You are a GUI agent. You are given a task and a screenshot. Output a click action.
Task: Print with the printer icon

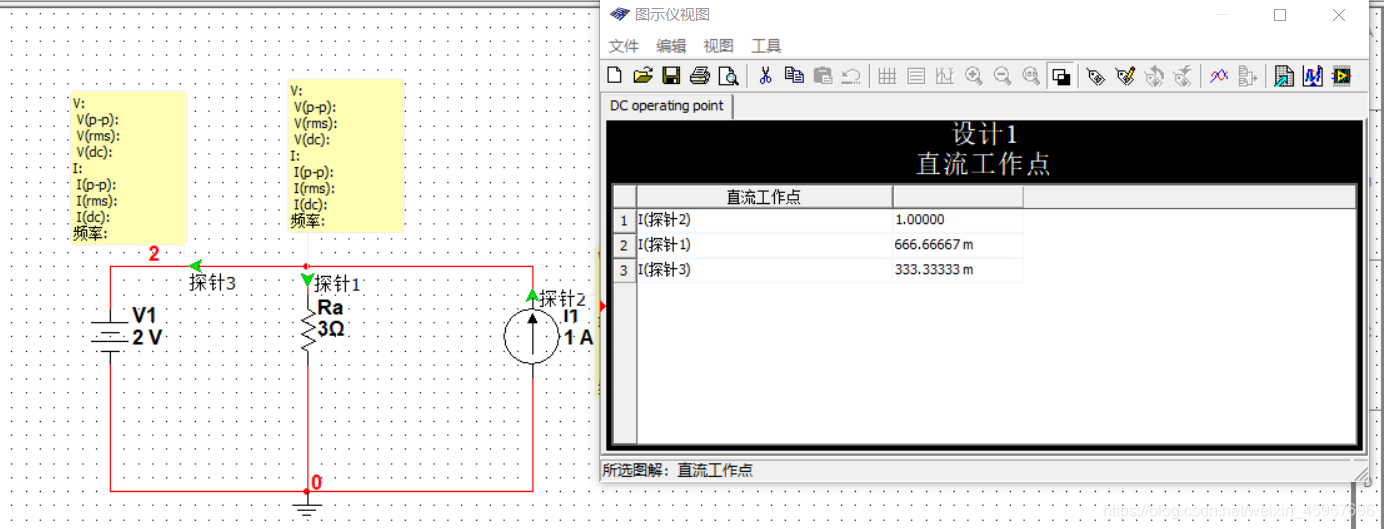click(700, 76)
